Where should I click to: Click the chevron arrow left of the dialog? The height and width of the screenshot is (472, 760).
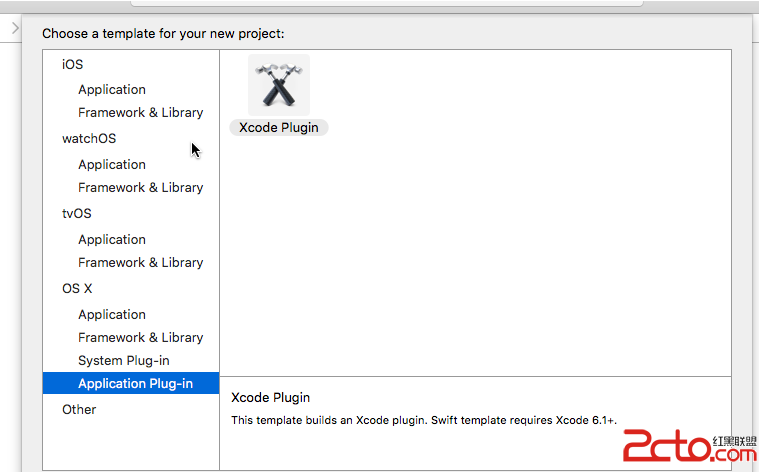pos(16,28)
